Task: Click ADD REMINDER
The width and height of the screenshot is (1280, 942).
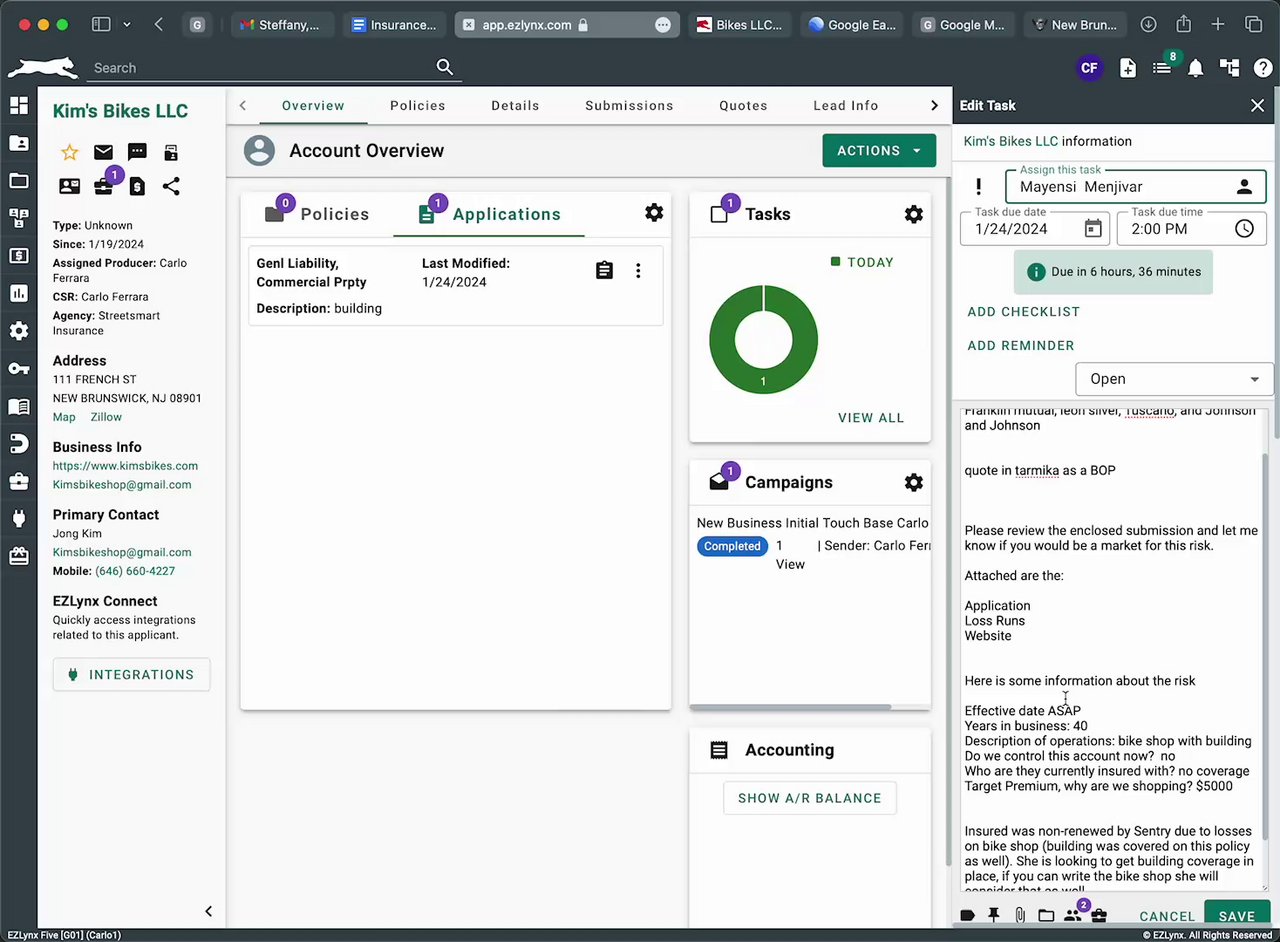Action: click(1021, 346)
